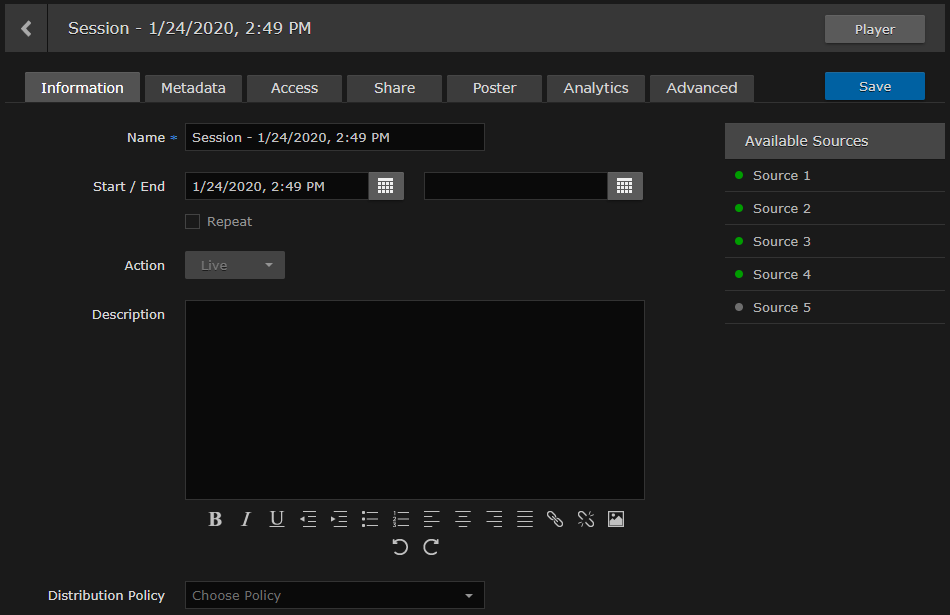
Task: Click the remove link icon
Action: pyautogui.click(x=586, y=519)
